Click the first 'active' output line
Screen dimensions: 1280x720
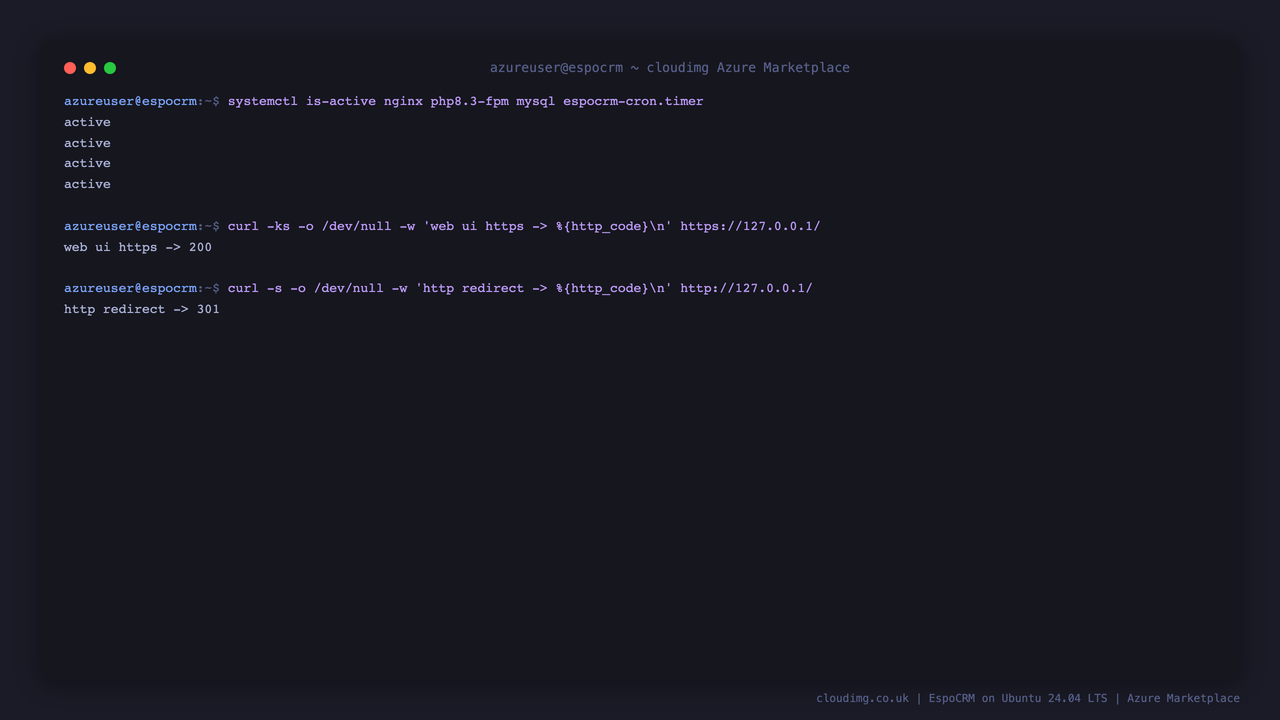click(x=87, y=122)
